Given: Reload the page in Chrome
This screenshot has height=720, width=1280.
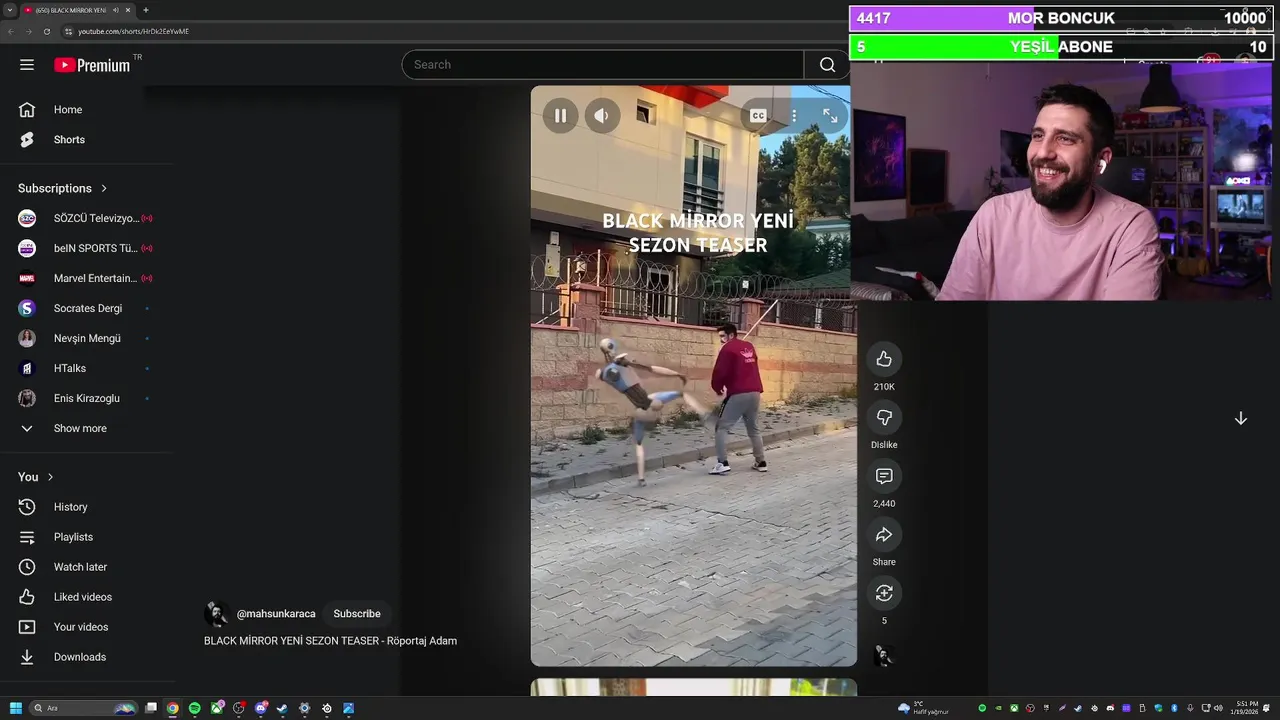Looking at the screenshot, I should click(x=46, y=31).
